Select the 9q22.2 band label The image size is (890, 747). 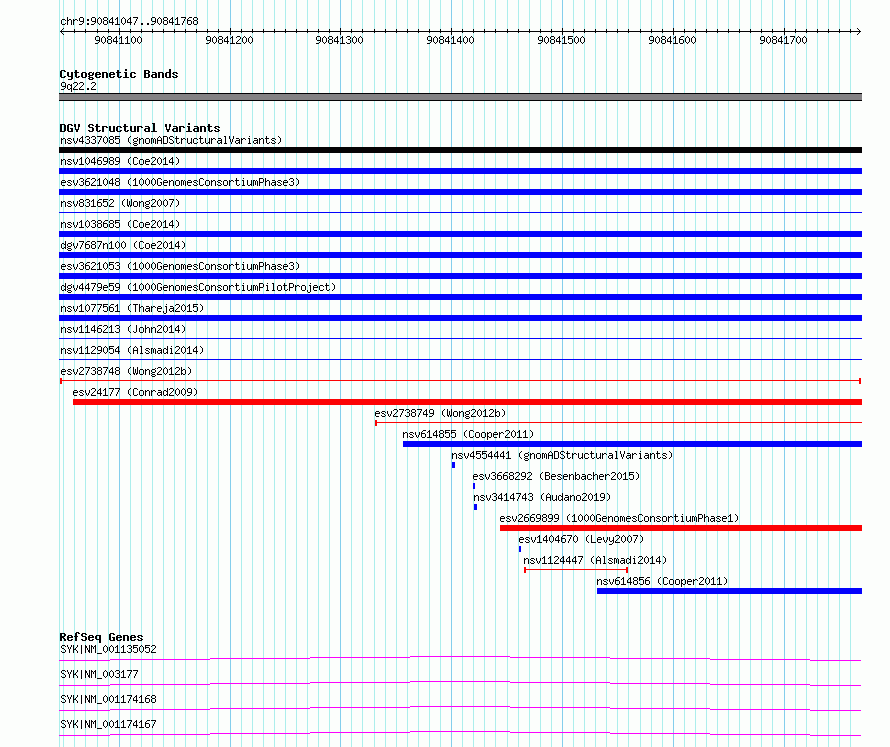[x=78, y=86]
